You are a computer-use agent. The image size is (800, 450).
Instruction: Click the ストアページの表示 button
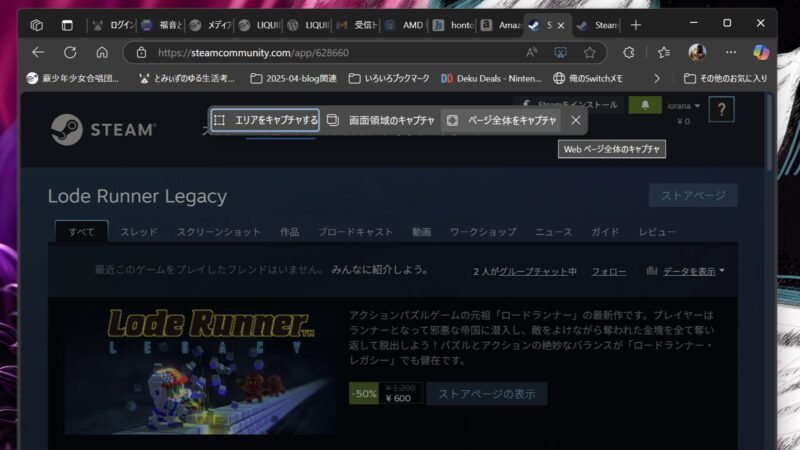coord(487,394)
